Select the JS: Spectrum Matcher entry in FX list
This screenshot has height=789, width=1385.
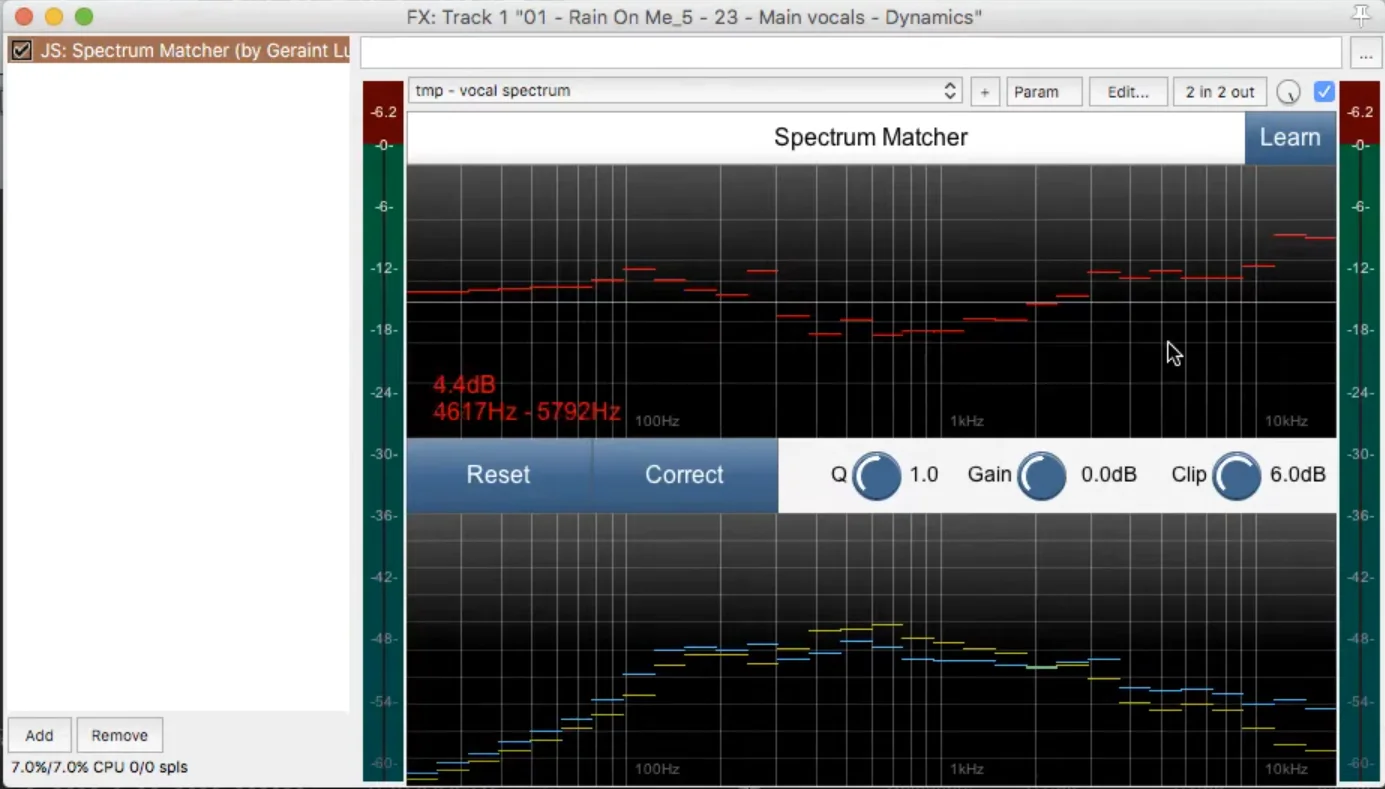178,51
